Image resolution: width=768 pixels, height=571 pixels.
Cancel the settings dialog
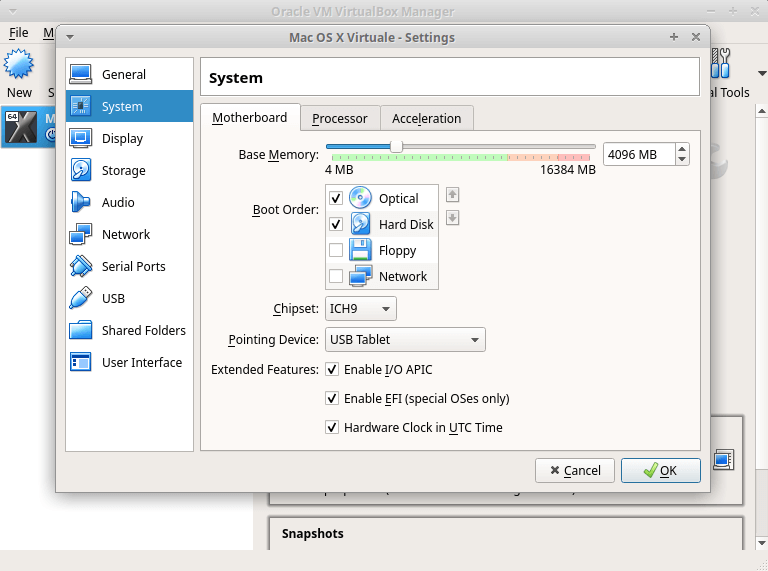(575, 471)
